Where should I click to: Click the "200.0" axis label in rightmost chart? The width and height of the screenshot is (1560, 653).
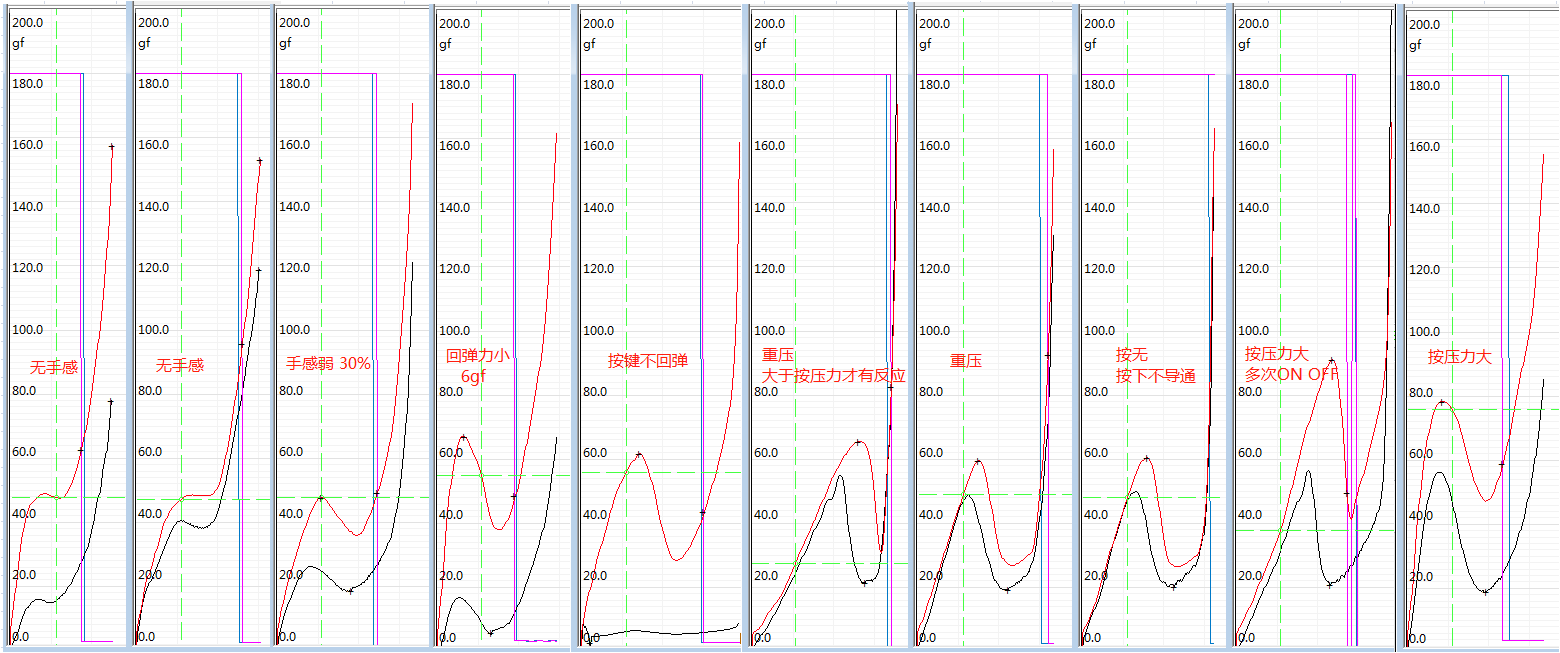(1424, 22)
